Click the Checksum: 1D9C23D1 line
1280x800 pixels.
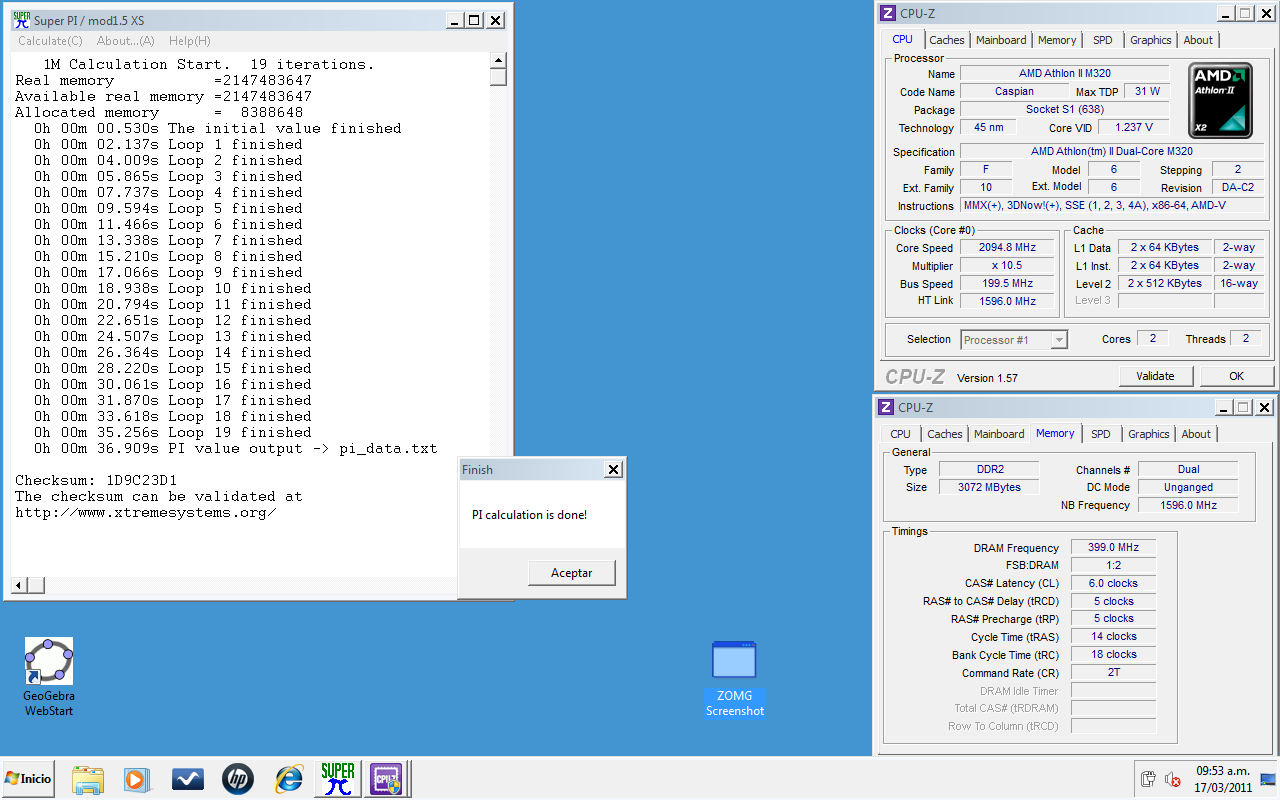tap(96, 480)
